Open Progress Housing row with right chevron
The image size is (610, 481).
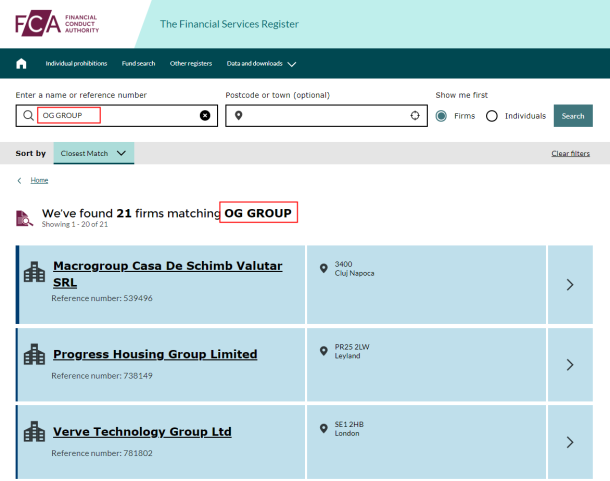pos(570,365)
